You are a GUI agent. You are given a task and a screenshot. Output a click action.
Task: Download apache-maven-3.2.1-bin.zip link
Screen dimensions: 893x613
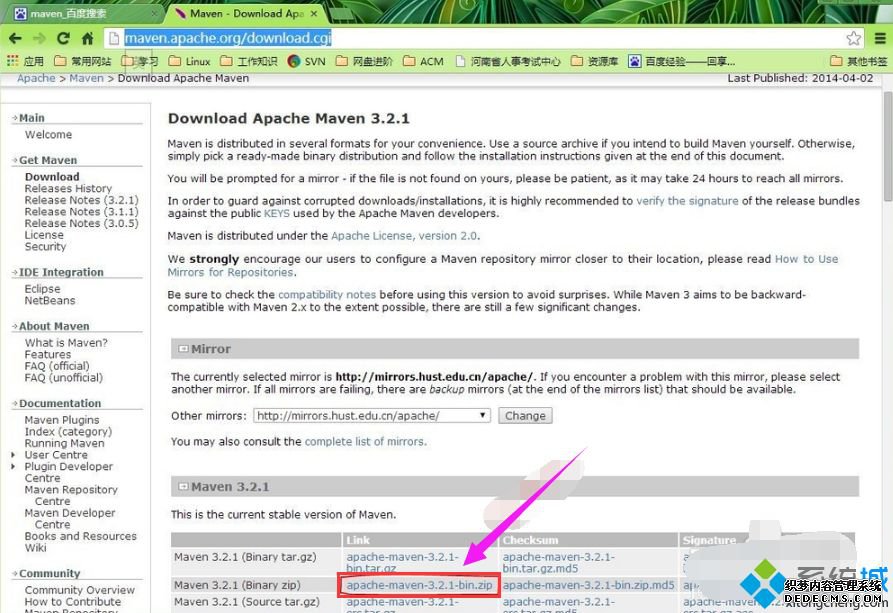coord(419,585)
